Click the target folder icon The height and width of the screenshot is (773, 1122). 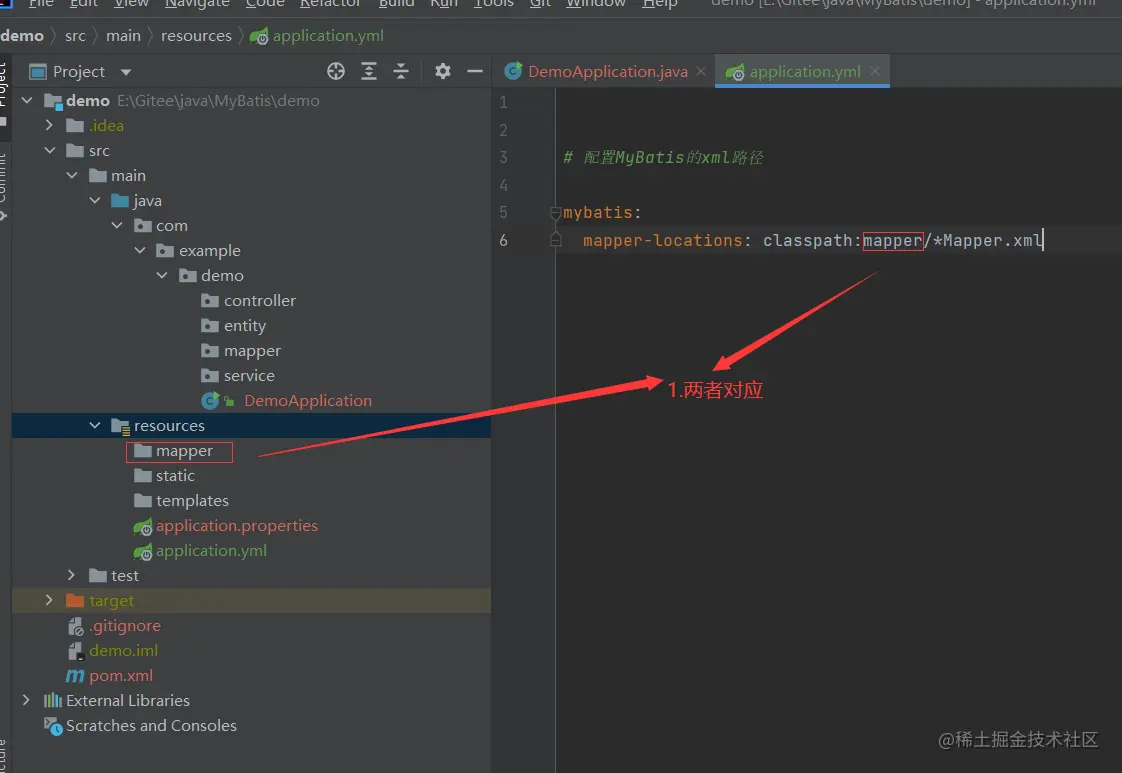74,600
